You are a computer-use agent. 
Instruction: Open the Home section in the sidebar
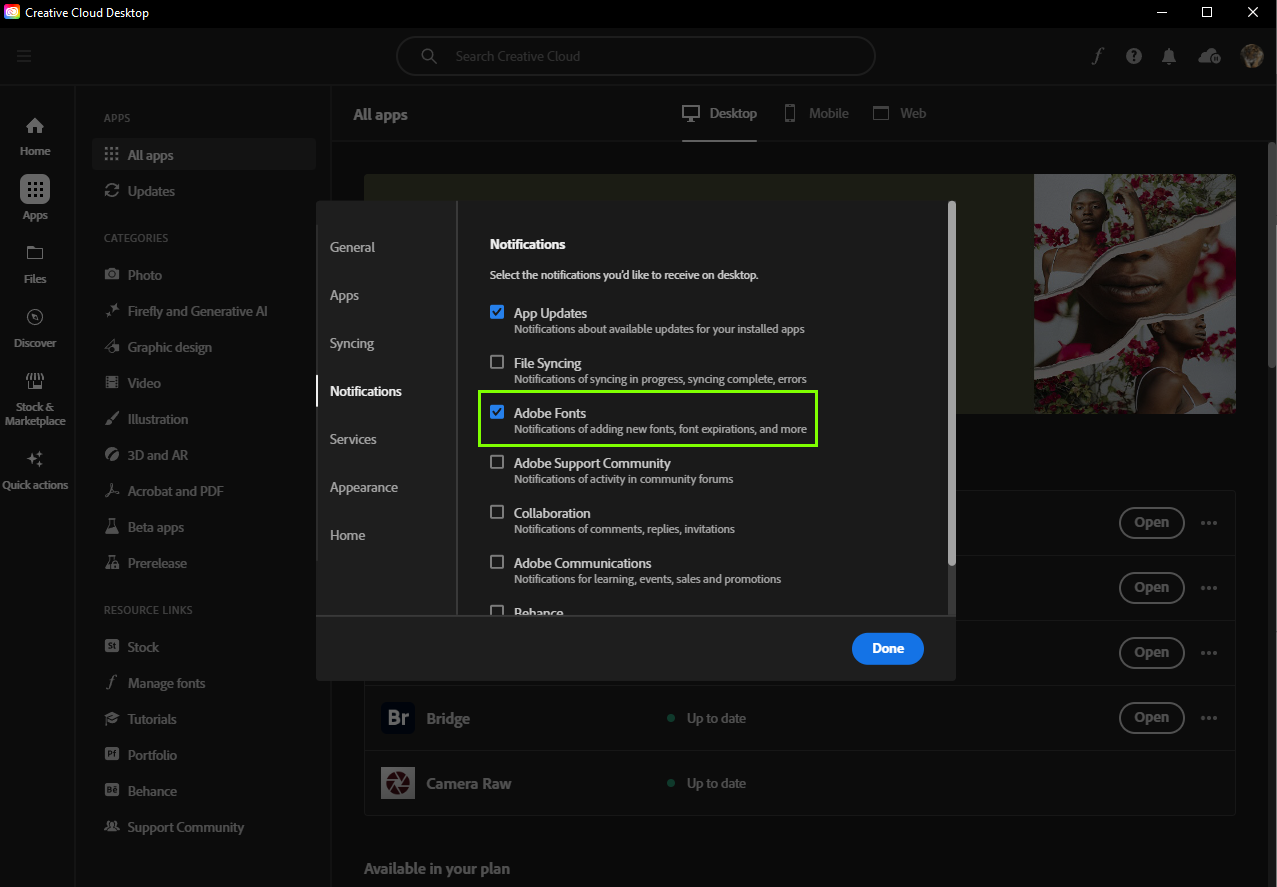pyautogui.click(x=34, y=135)
